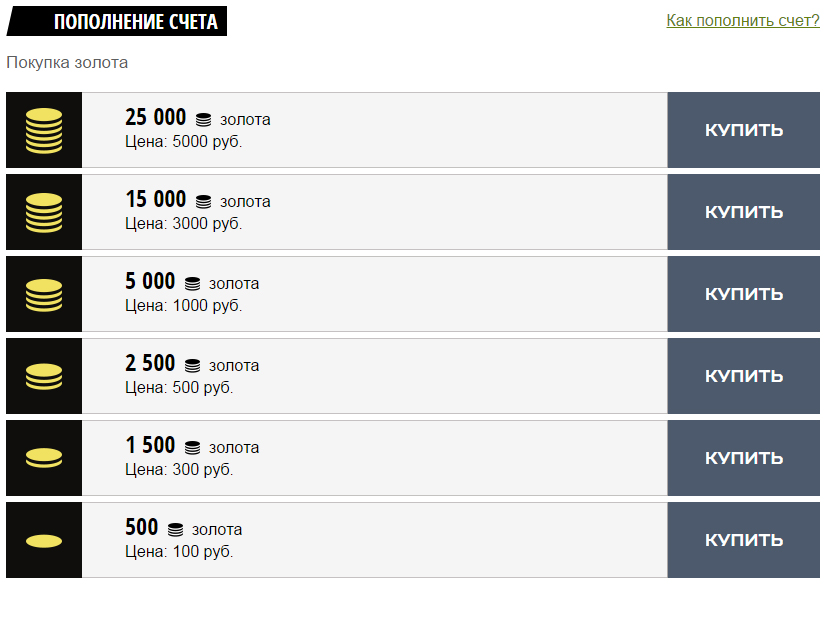Buy the 500 gold package
Viewport: 827px width, 621px height.
coord(743,540)
